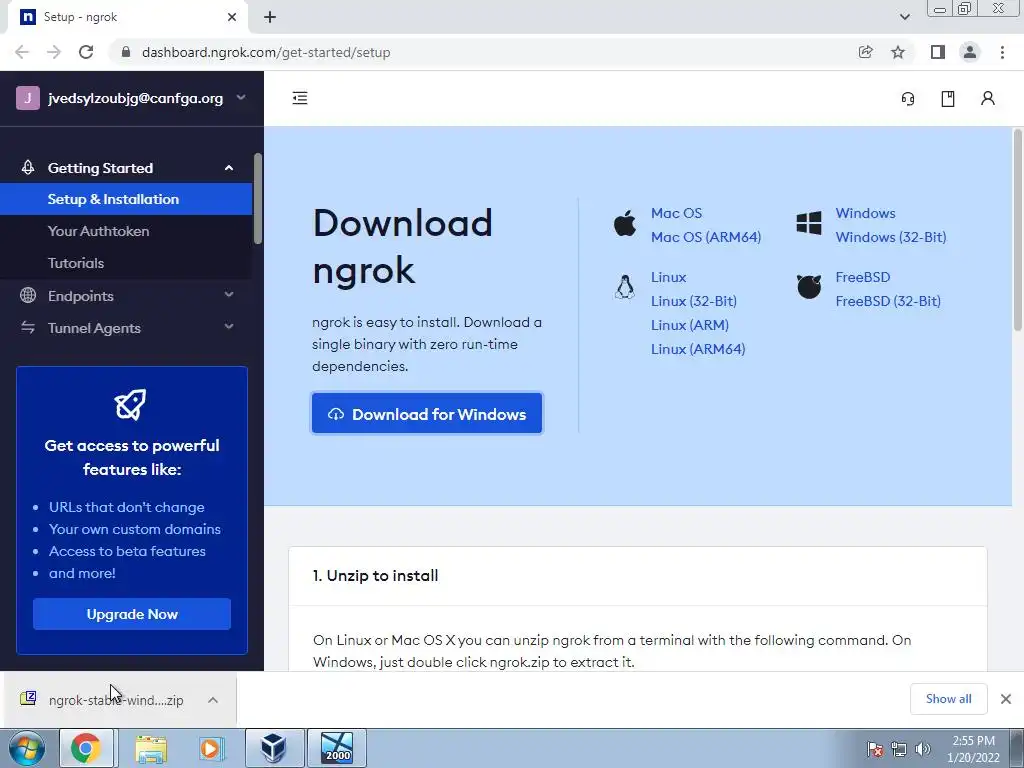
Task: Open the Chrome profile avatar
Action: [x=970, y=52]
